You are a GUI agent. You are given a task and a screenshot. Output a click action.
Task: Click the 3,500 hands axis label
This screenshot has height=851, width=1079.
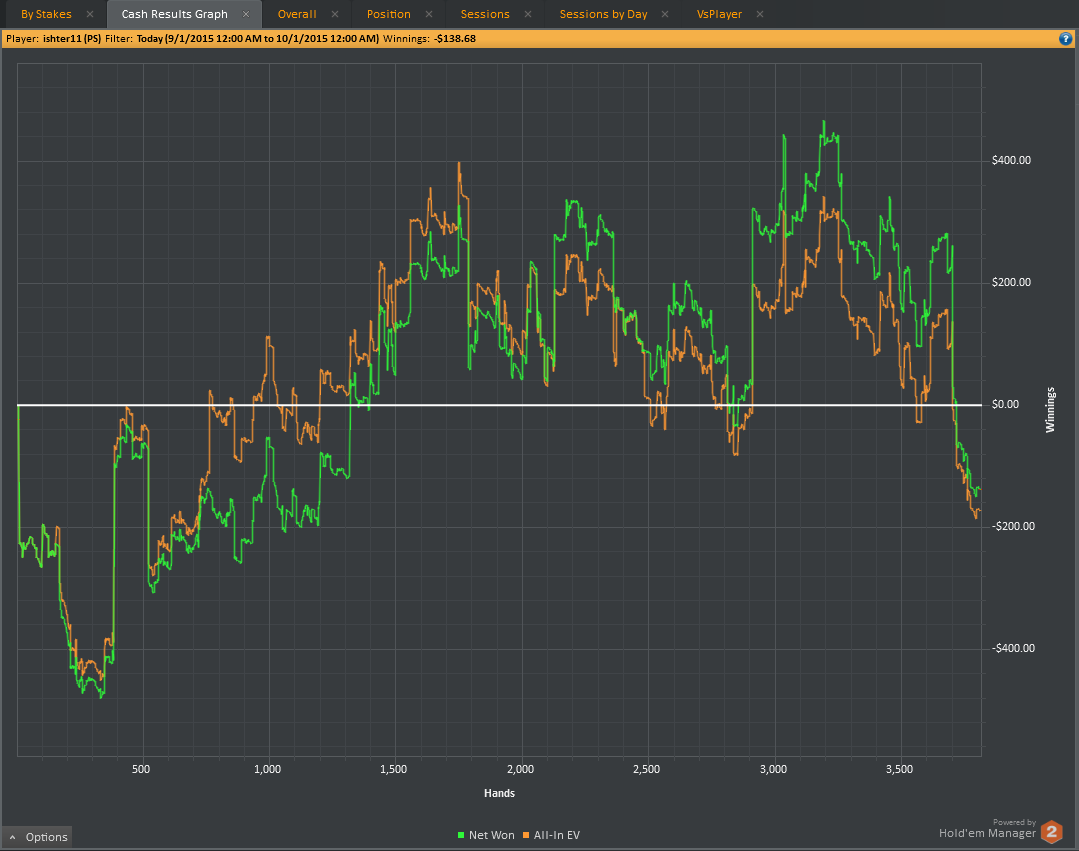pos(899,769)
